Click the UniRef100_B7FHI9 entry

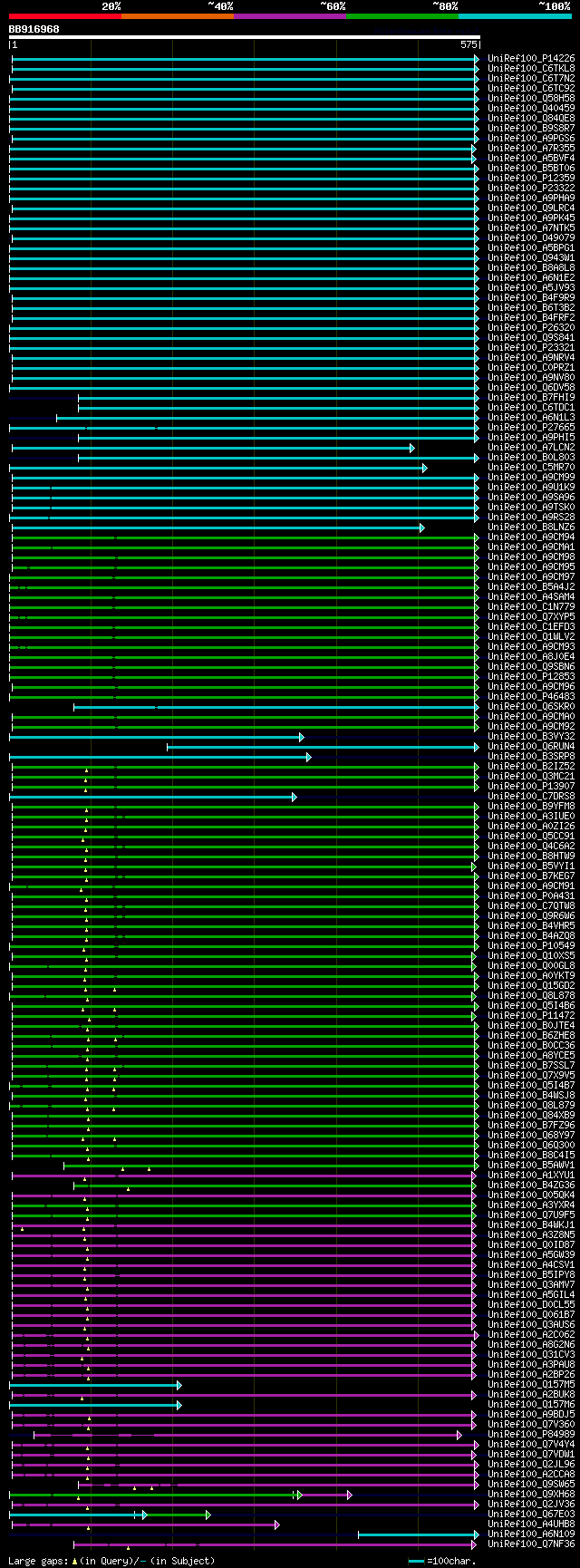click(x=531, y=398)
